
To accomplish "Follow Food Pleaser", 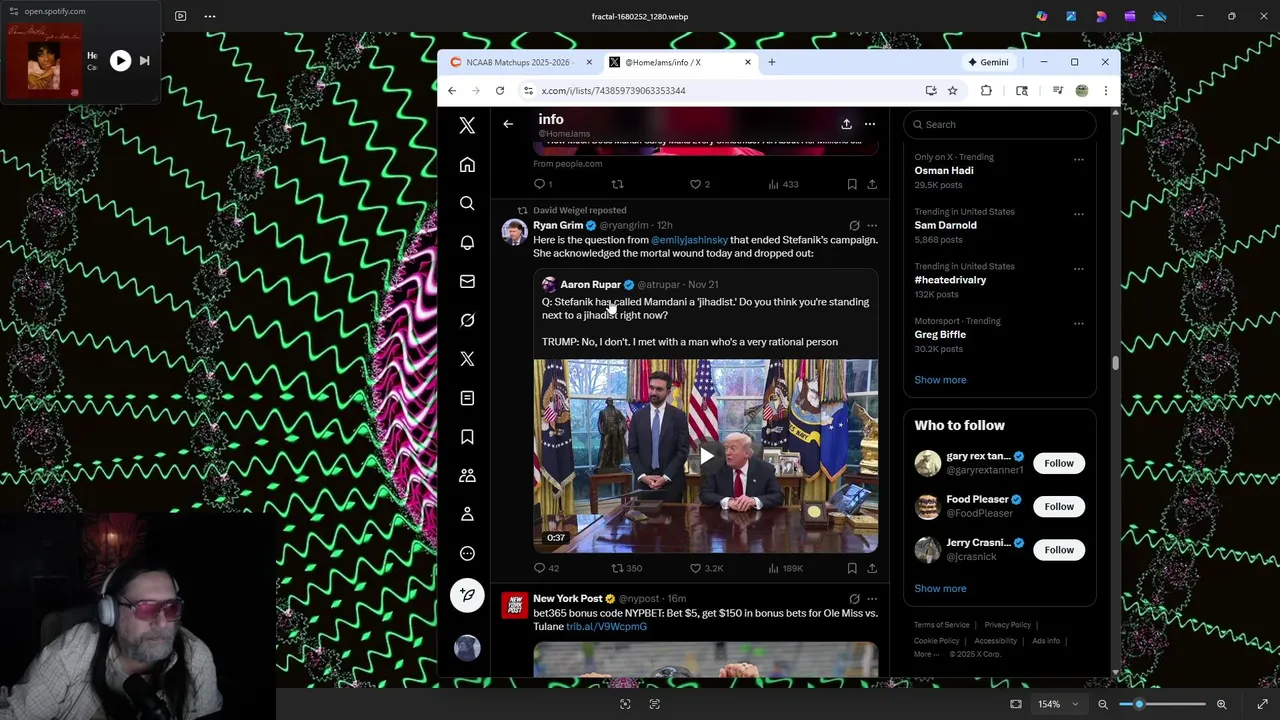I will click(1059, 506).
